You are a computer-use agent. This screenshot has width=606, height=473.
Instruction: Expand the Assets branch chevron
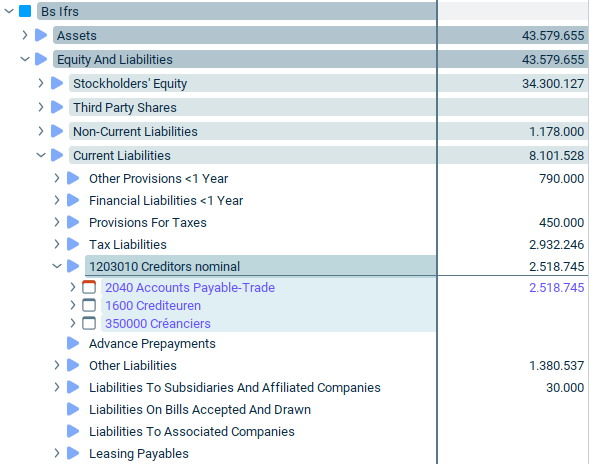pyautogui.click(x=25, y=35)
